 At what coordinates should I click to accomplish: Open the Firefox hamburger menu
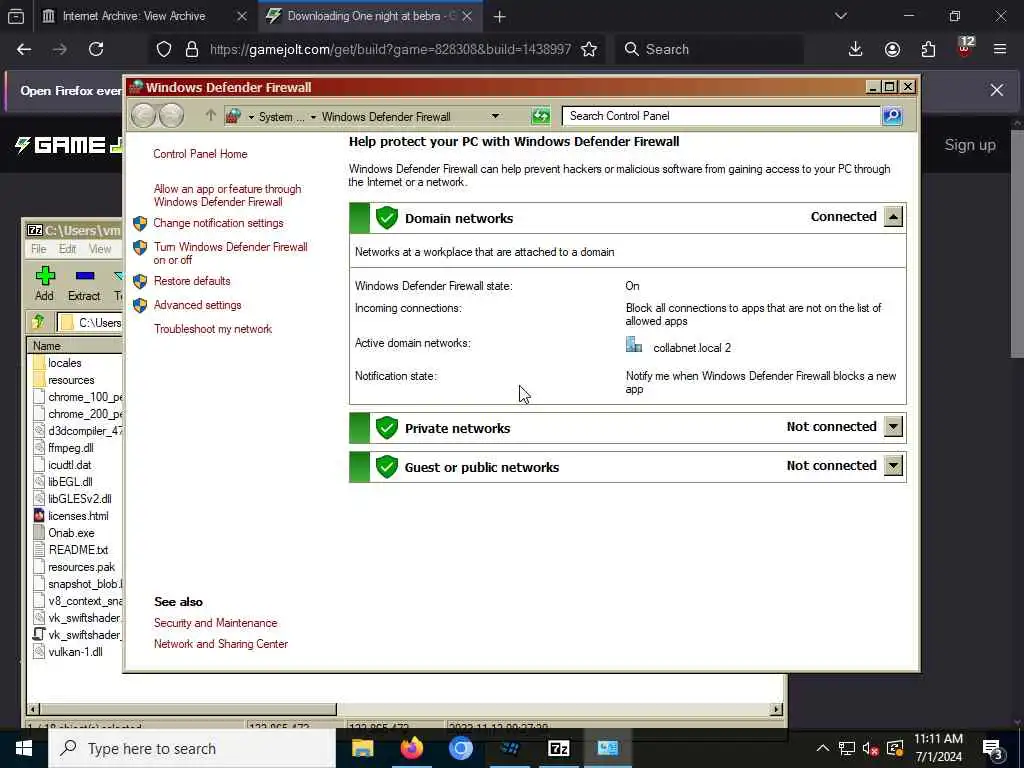click(1000, 49)
